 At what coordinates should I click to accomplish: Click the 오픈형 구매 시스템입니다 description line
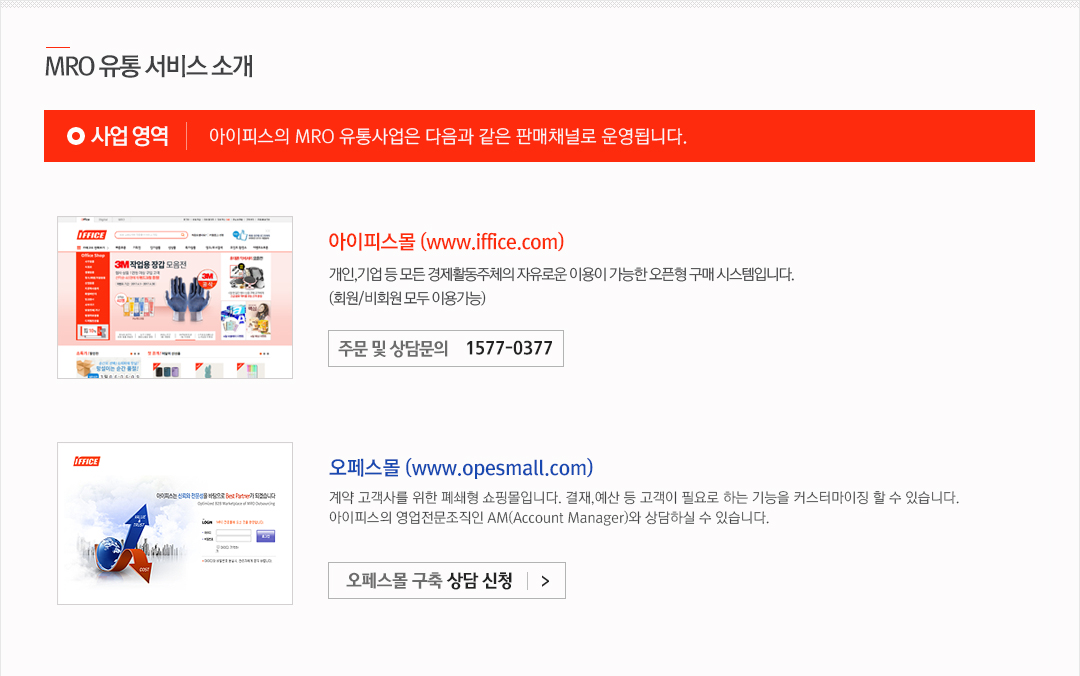click(x=561, y=274)
